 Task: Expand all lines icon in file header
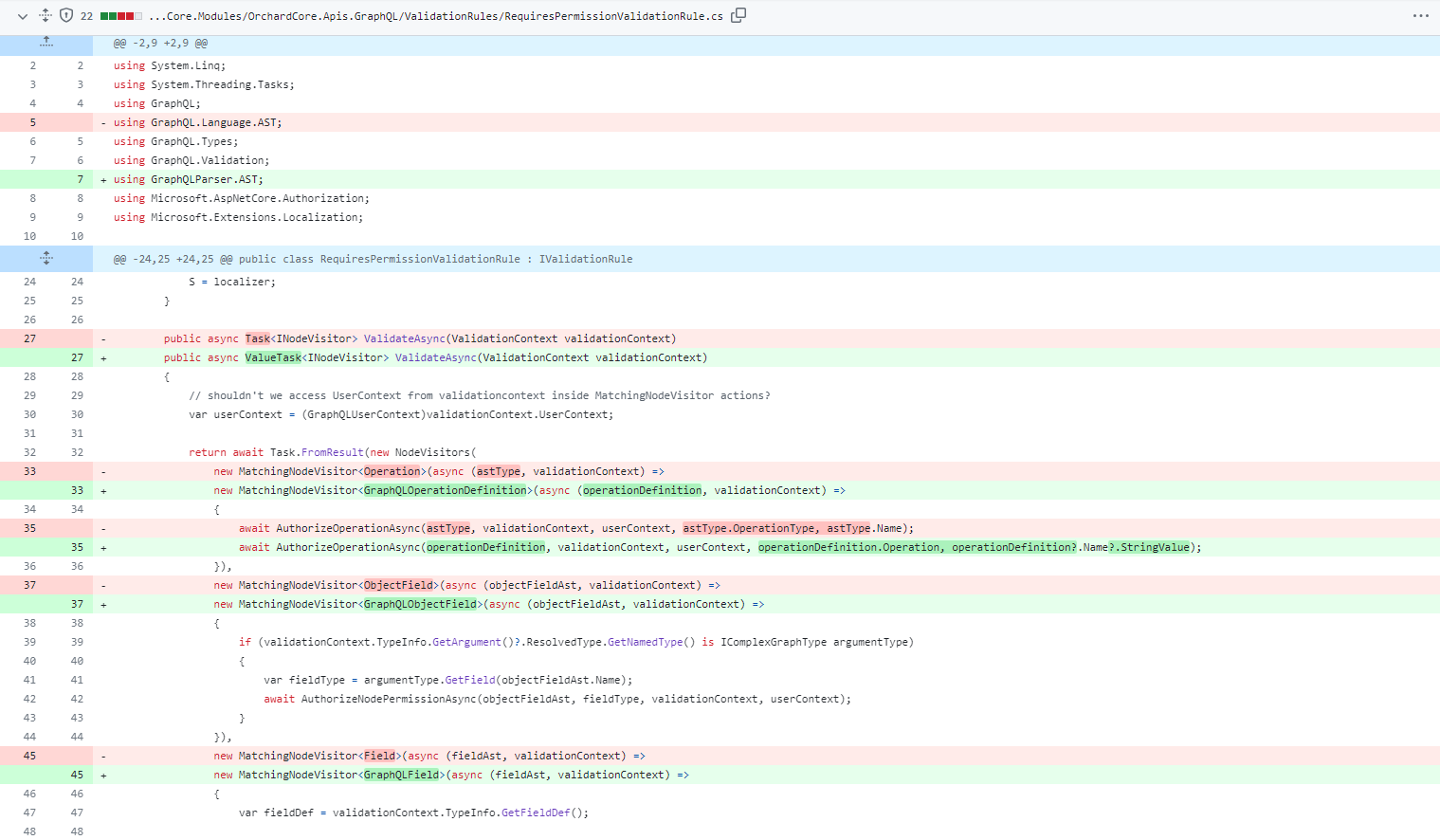(x=46, y=16)
